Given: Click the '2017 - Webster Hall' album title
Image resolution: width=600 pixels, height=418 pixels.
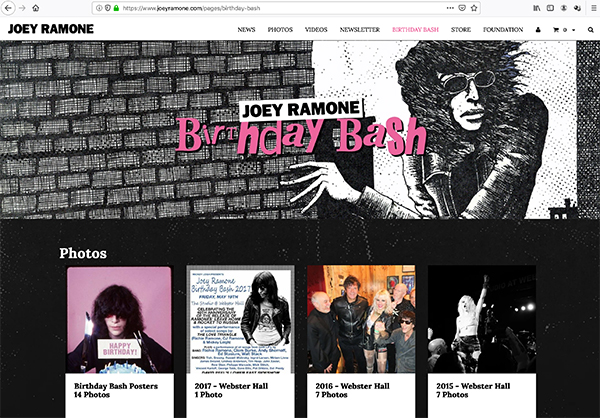Looking at the screenshot, I should (231, 386).
